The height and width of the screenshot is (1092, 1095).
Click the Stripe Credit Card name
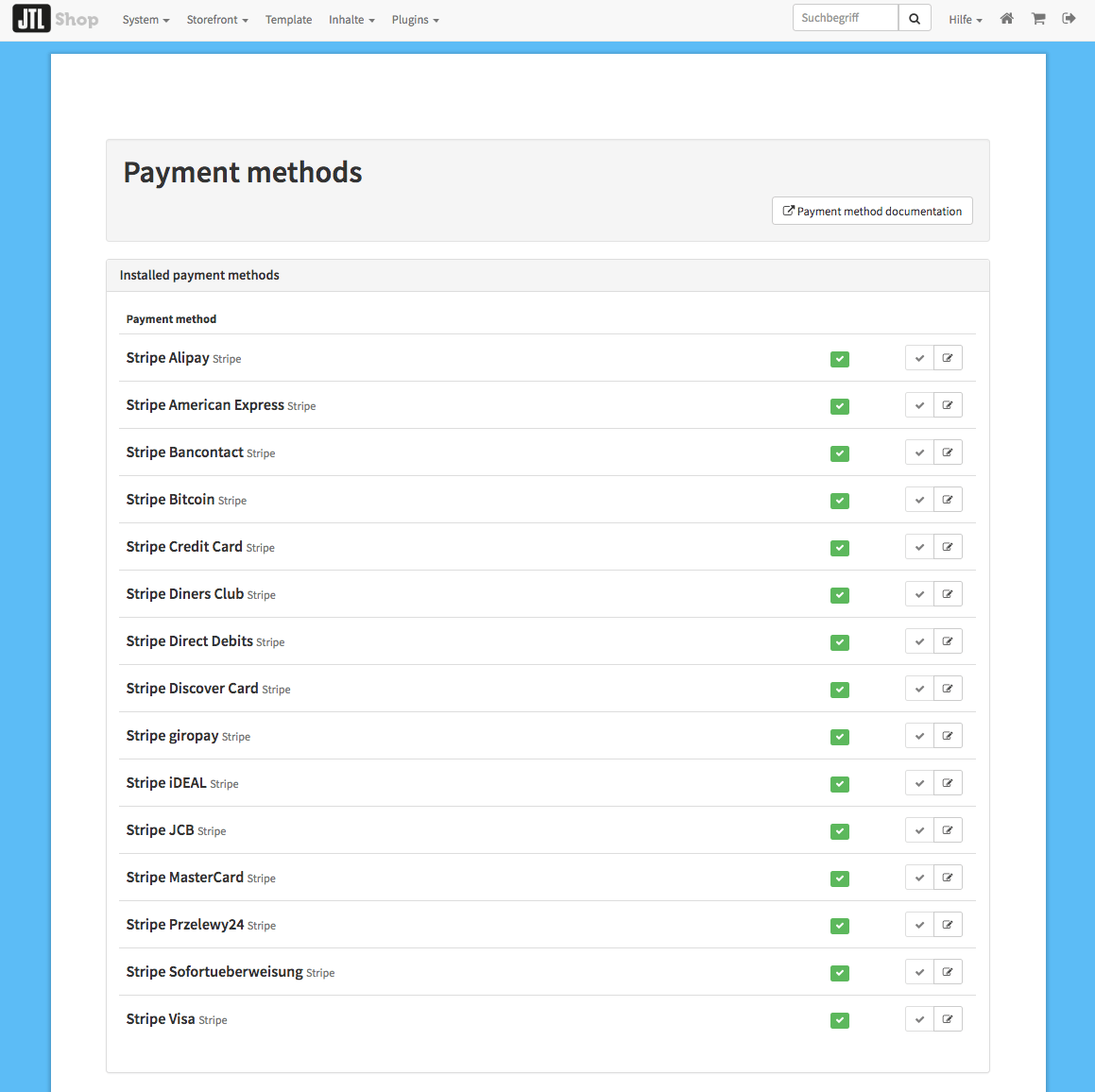coord(183,547)
